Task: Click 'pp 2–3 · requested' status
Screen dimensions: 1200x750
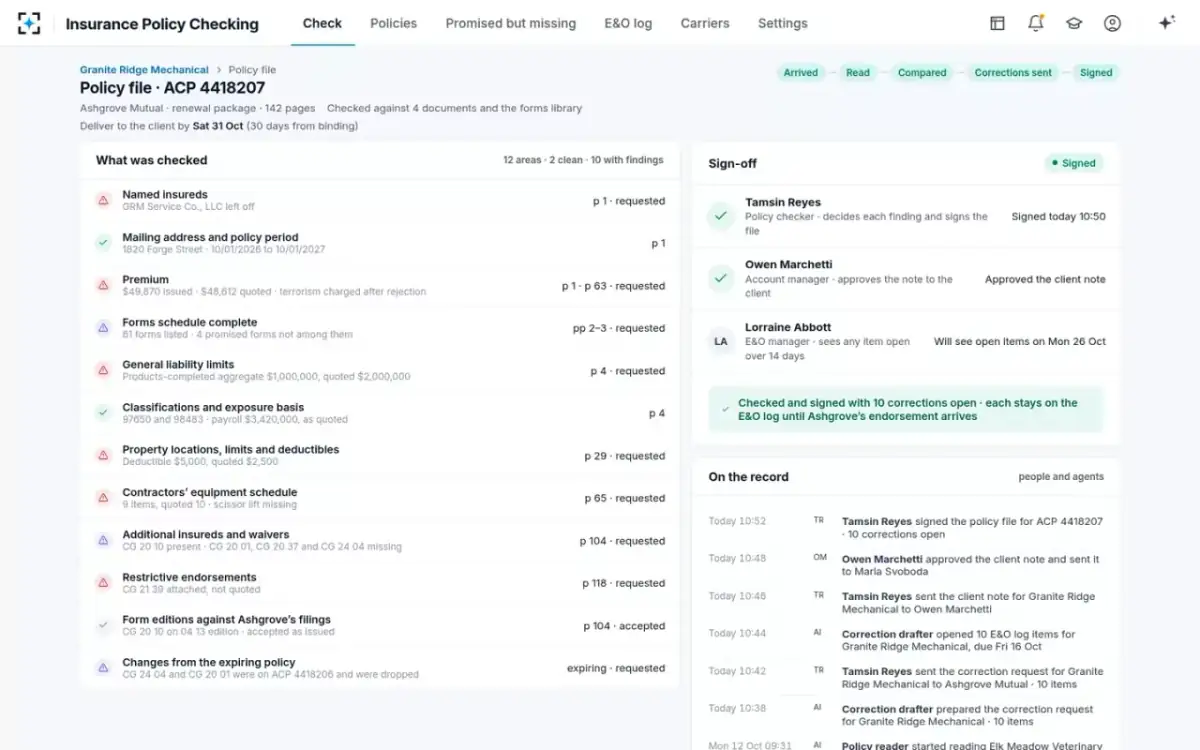Action: coord(619,328)
